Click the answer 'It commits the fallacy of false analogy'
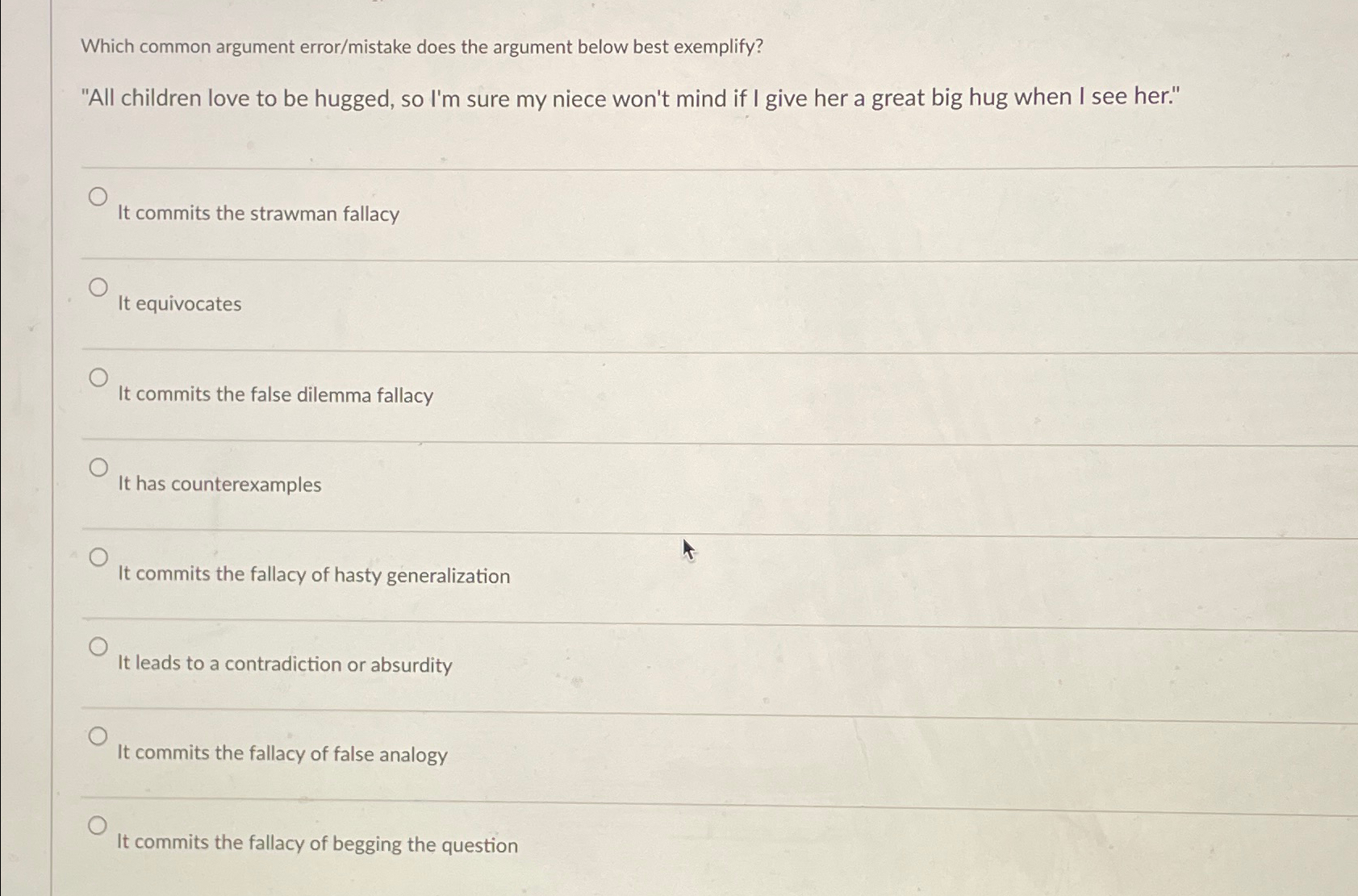Screen dimensions: 1358x896 (x=283, y=753)
